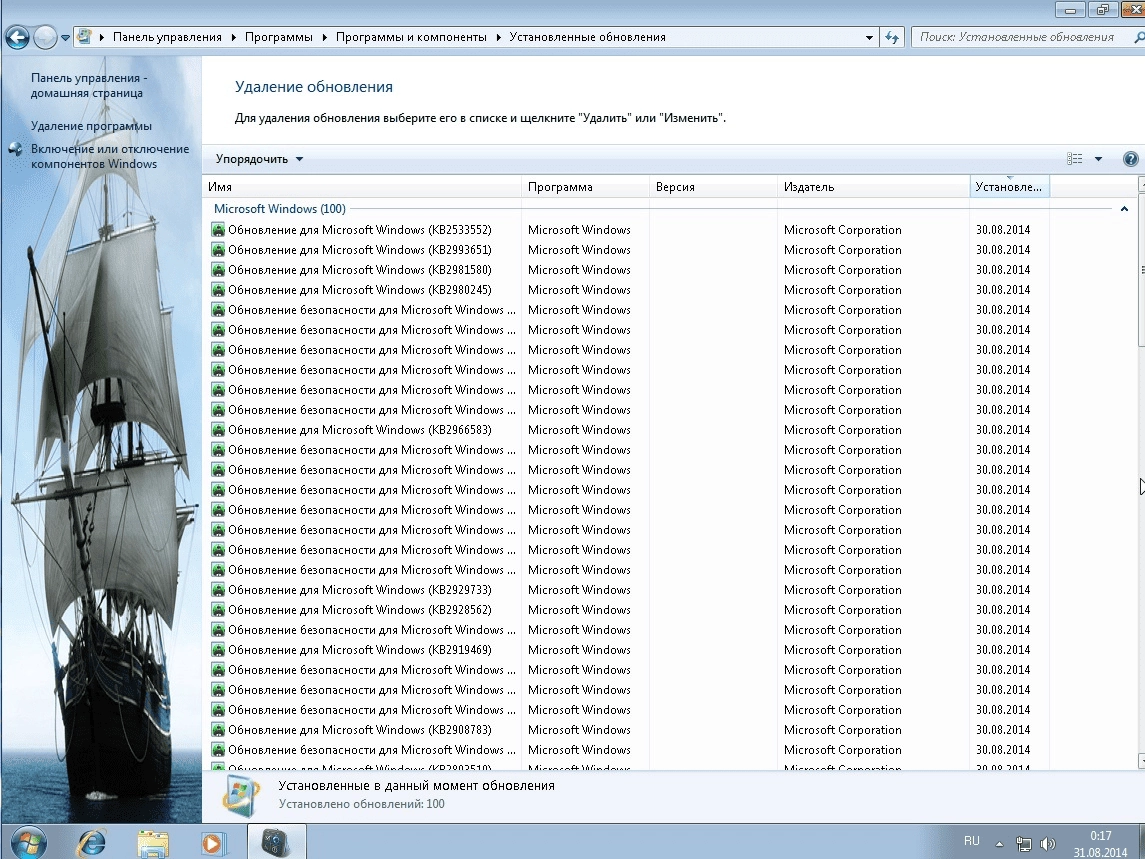Show hidden tray icons arrow

click(999, 843)
